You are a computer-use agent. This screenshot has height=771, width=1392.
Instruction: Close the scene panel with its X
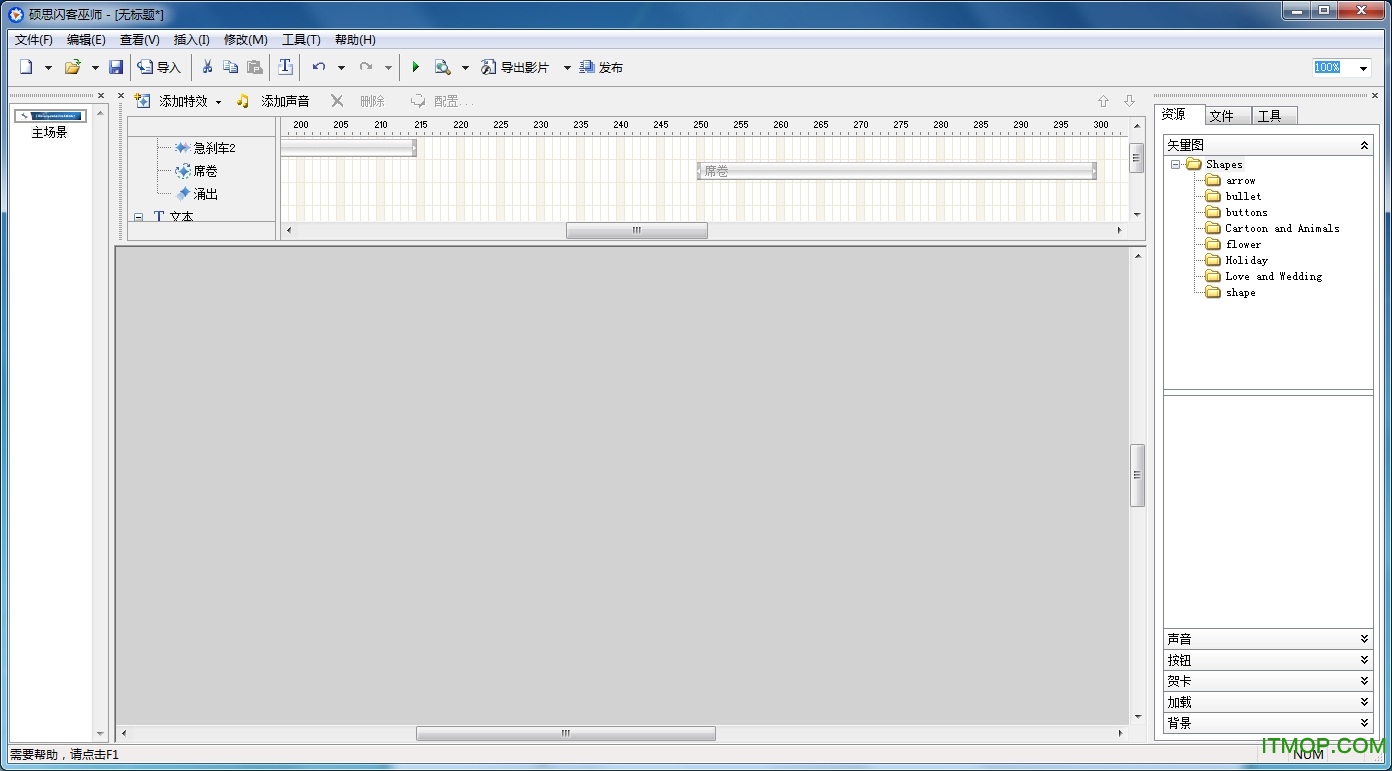[101, 96]
